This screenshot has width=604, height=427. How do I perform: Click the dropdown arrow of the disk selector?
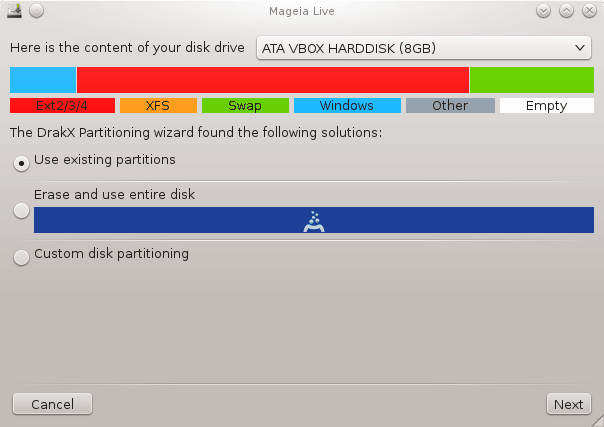(580, 48)
